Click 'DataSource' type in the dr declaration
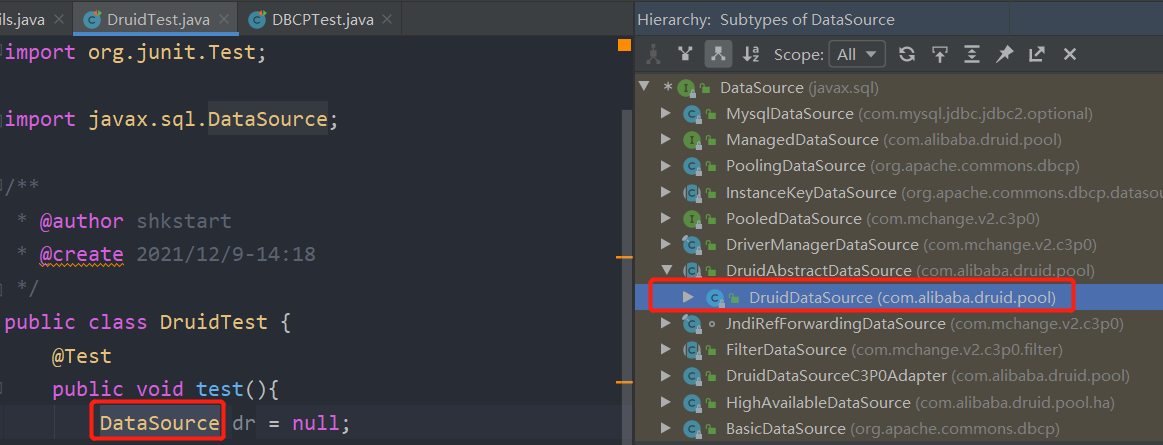Viewport: 1163px width, 445px height. pyautogui.click(x=160, y=423)
